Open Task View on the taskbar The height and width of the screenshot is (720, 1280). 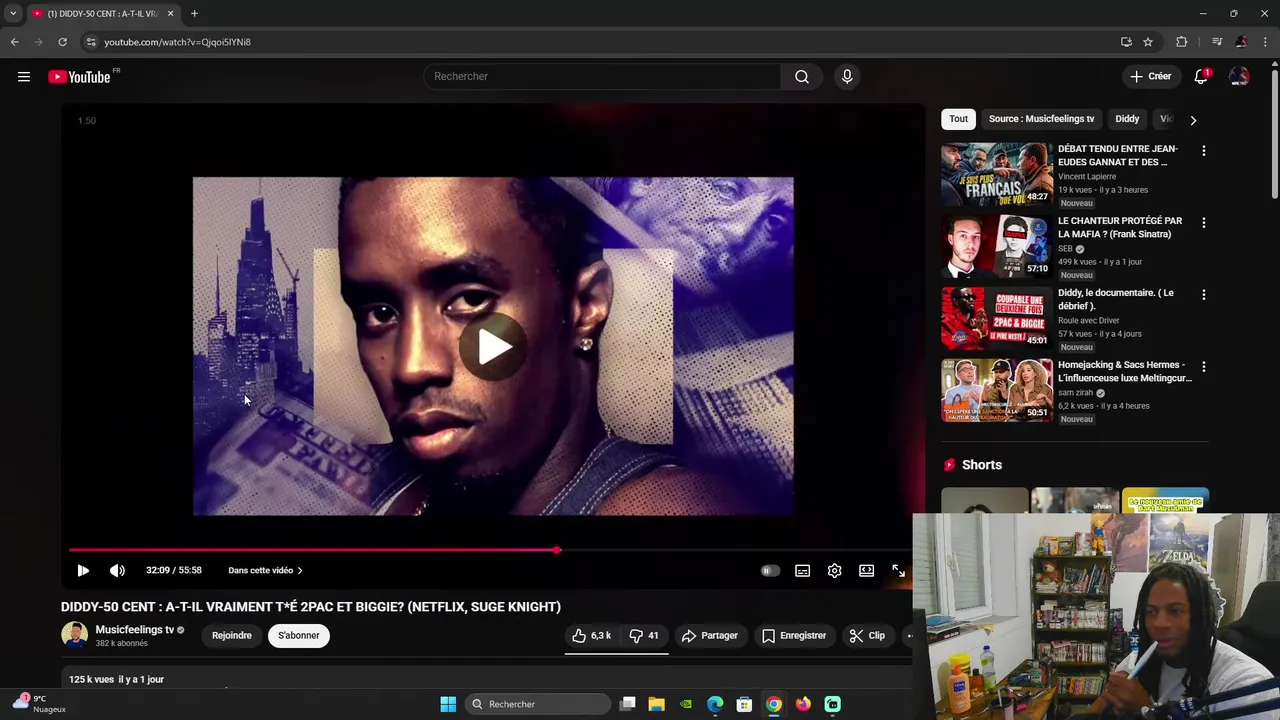click(627, 704)
